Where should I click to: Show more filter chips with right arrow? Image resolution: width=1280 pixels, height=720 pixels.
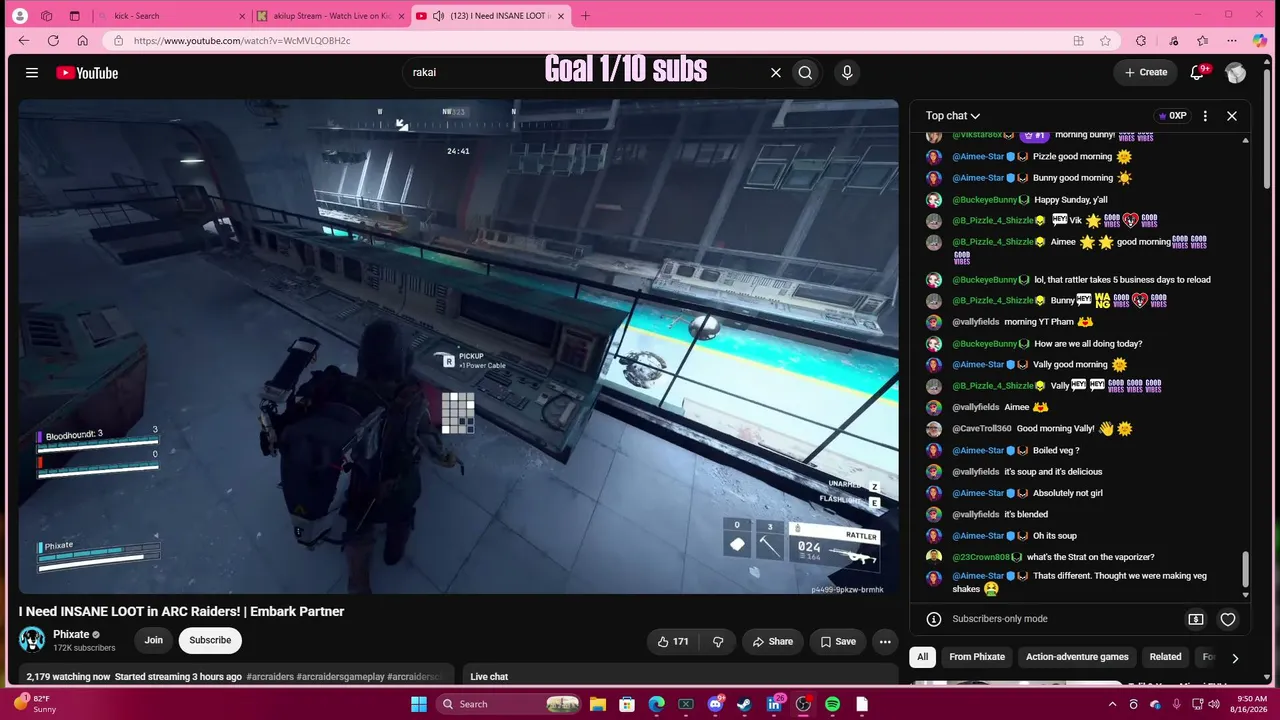[1235, 658]
